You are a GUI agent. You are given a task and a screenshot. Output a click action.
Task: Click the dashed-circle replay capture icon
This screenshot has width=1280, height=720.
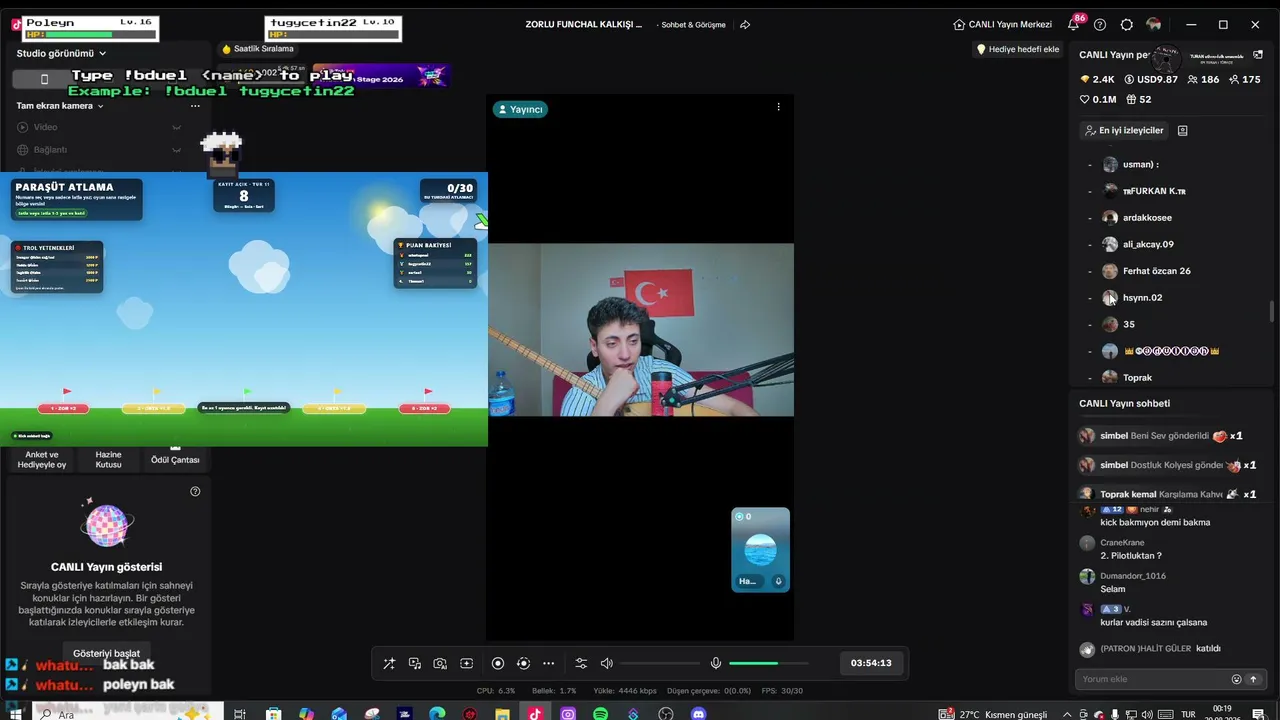[x=523, y=663]
